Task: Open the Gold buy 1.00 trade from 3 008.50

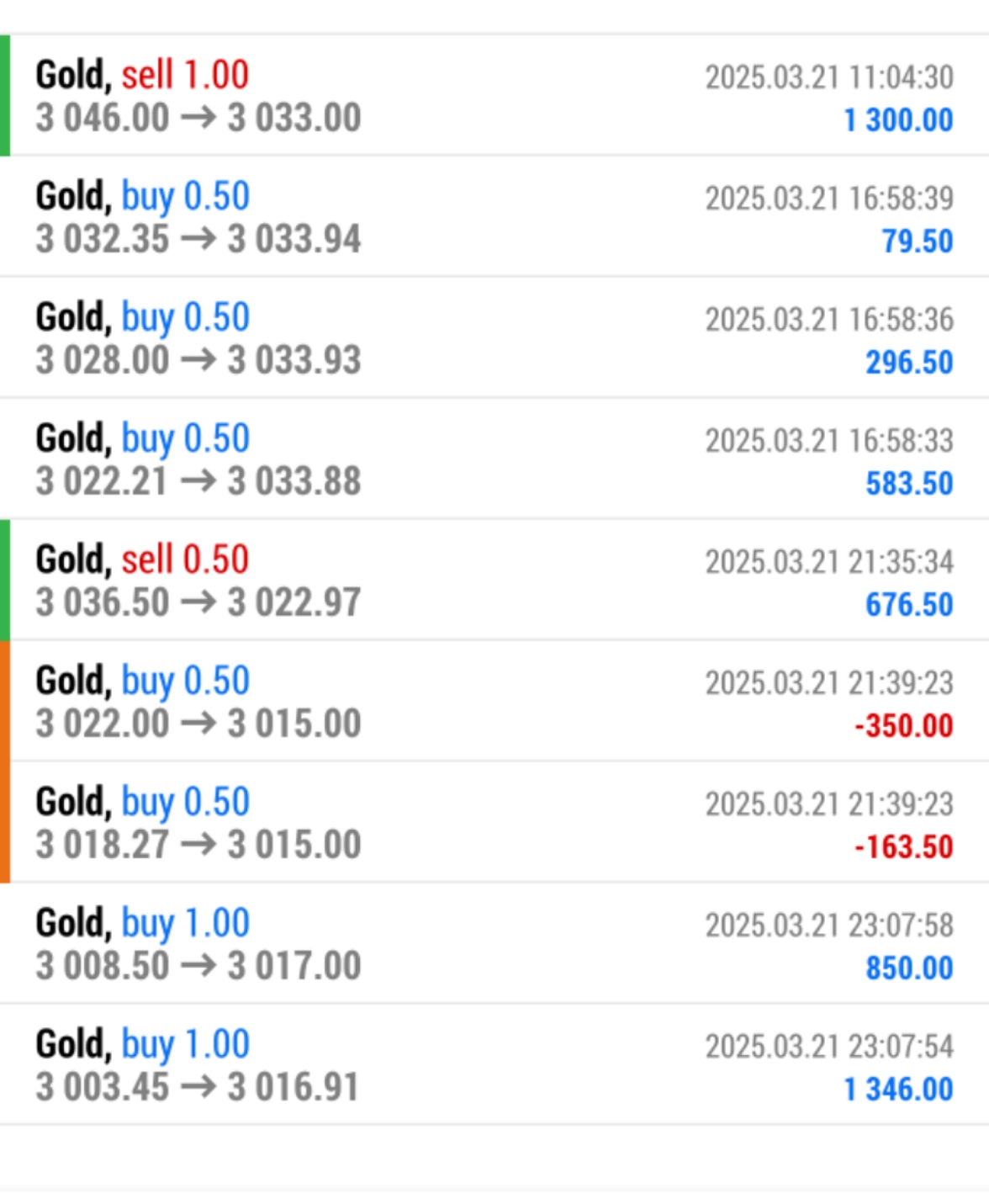Action: pyautogui.click(x=142, y=923)
